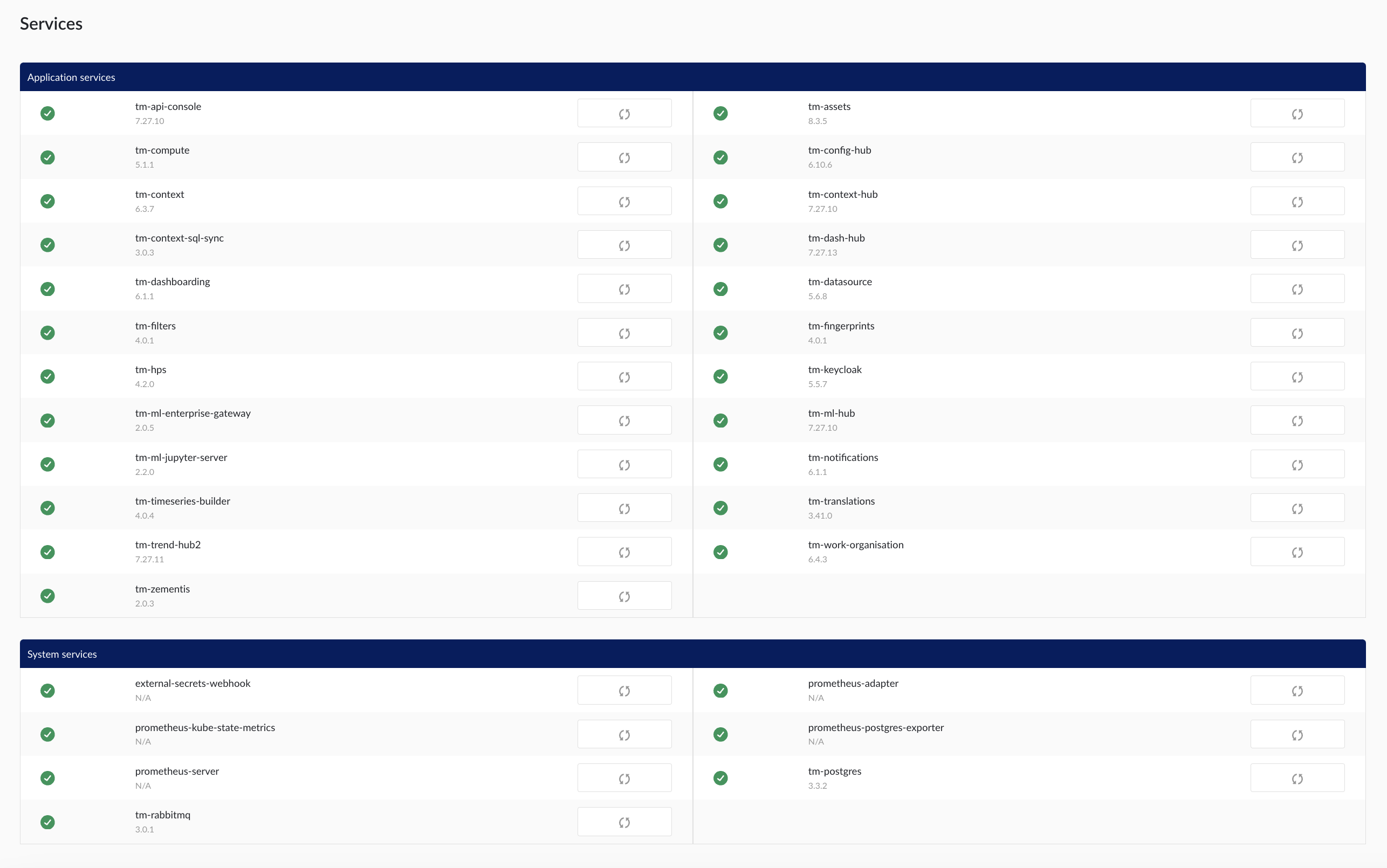Restart the tm-ml-hub service
Screen dimensions: 1387x868
pyautogui.click(x=1297, y=419)
